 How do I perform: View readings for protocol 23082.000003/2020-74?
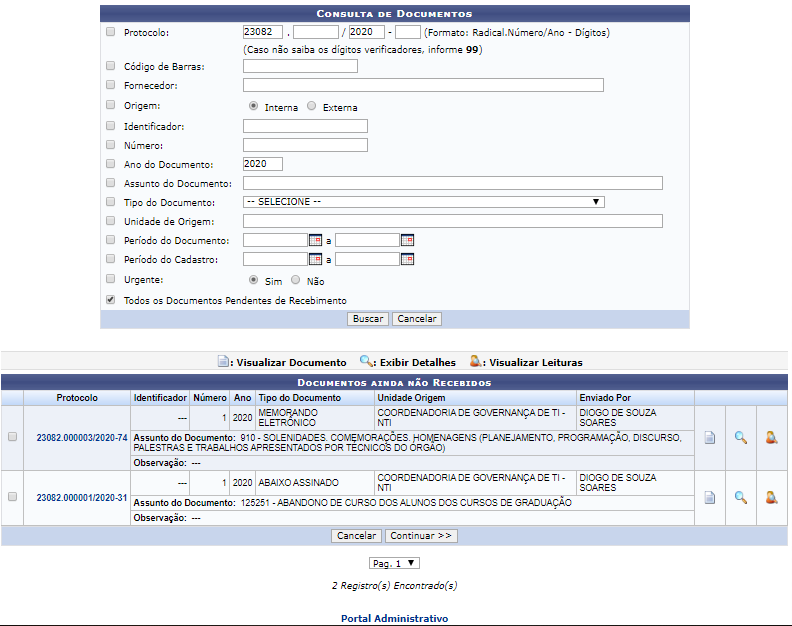tap(771, 438)
